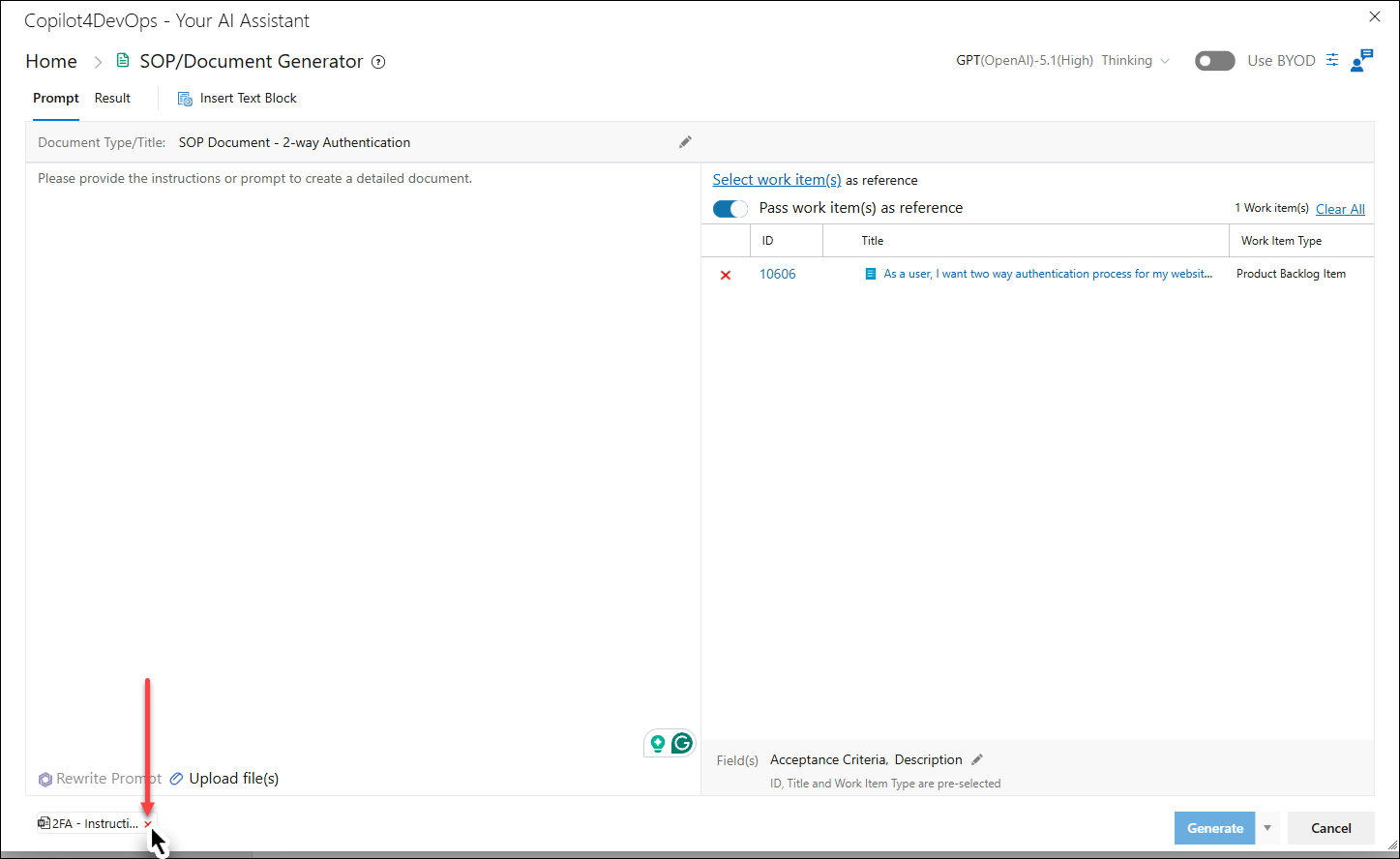Click the Upload file(s) button
Screen dimensions: 1400x859
[224, 779]
